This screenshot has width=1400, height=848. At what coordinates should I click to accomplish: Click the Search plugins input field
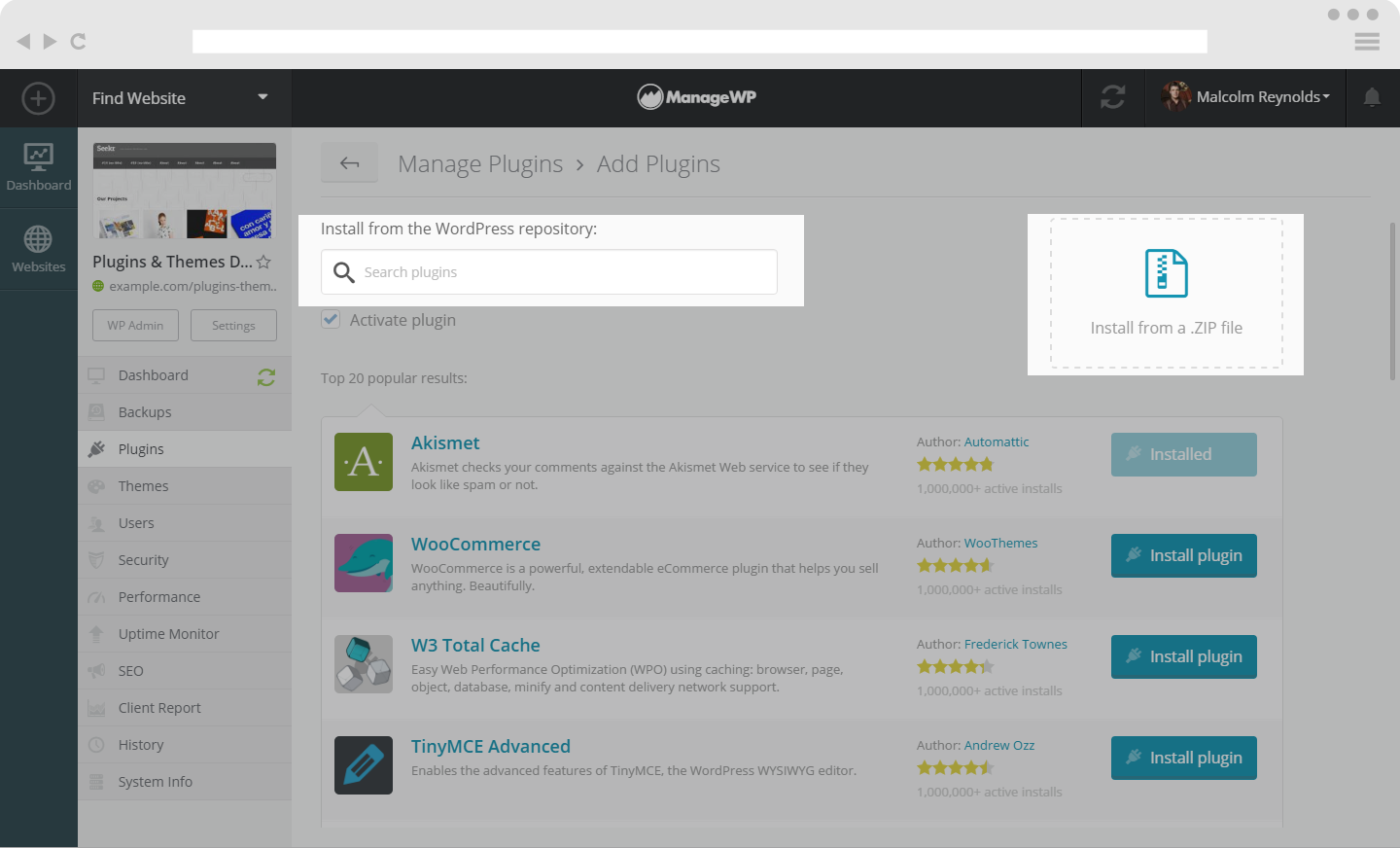[x=549, y=272]
